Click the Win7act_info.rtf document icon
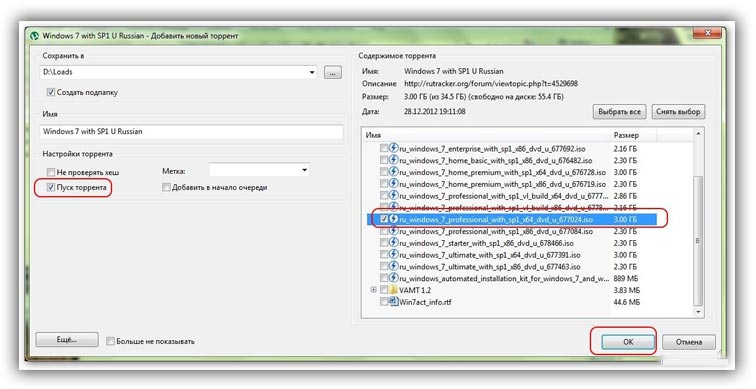Viewport: 756px width, 389px height. [393, 302]
